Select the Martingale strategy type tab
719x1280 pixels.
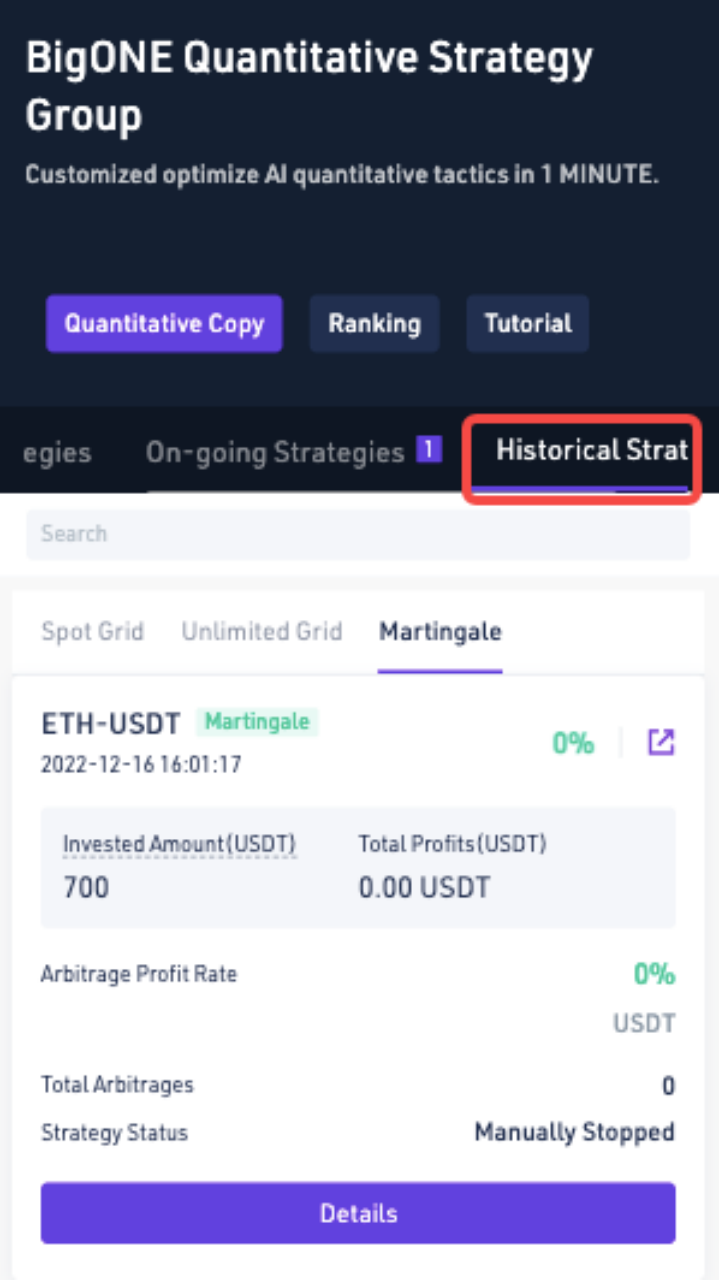pyautogui.click(x=440, y=631)
